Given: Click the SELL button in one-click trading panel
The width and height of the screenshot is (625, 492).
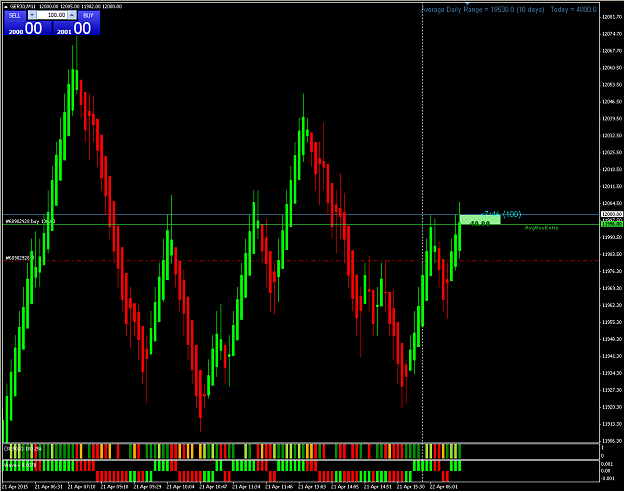Looking at the screenshot, I should point(15,15).
